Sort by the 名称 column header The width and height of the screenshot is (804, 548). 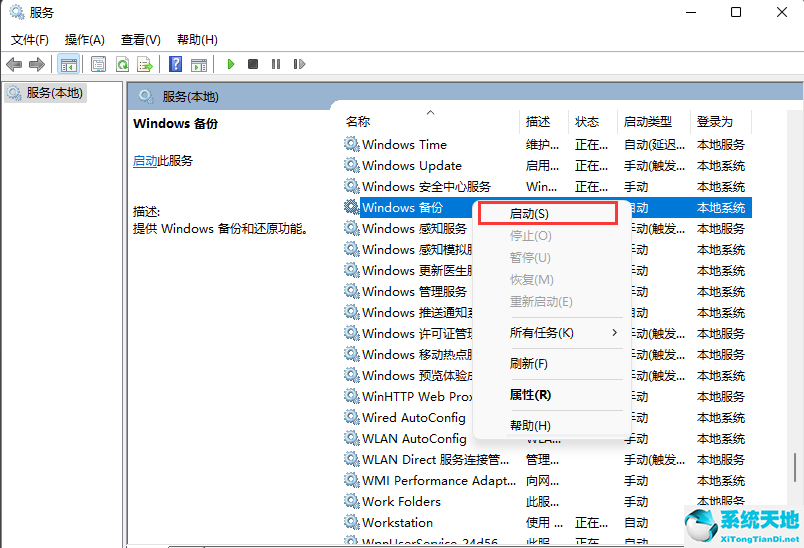coord(358,121)
